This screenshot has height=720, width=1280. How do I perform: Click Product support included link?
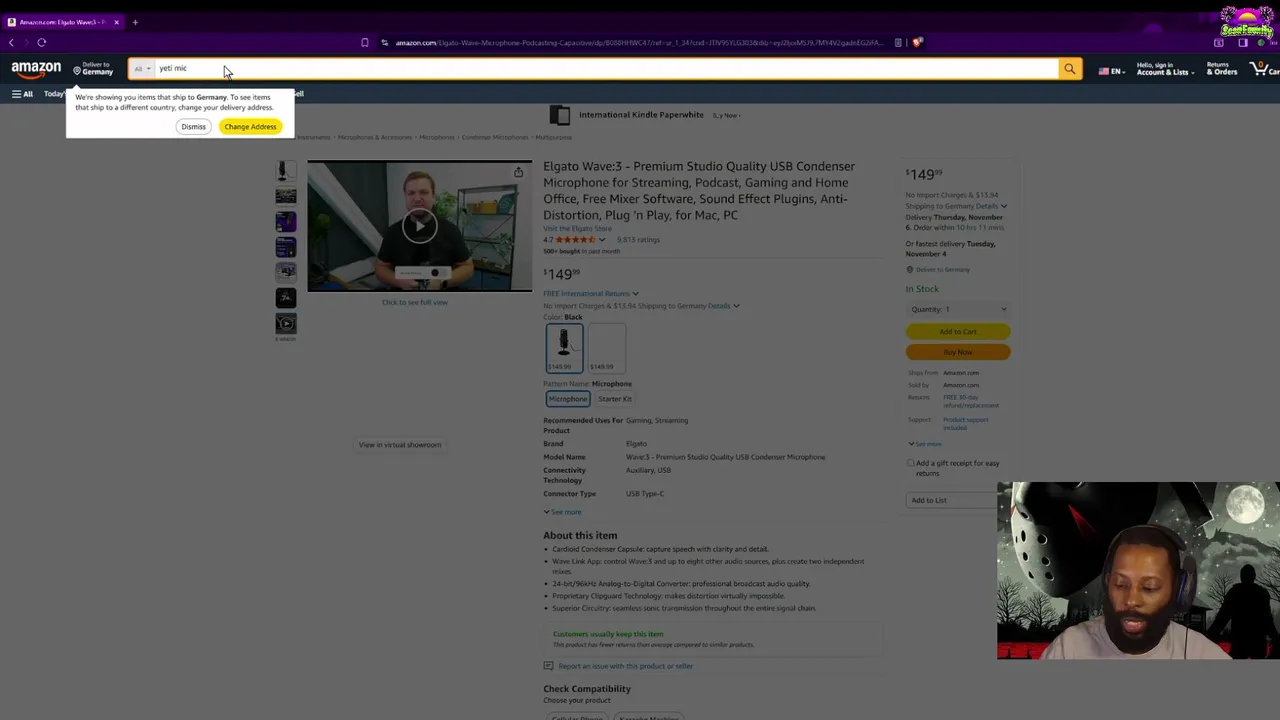[x=966, y=424]
